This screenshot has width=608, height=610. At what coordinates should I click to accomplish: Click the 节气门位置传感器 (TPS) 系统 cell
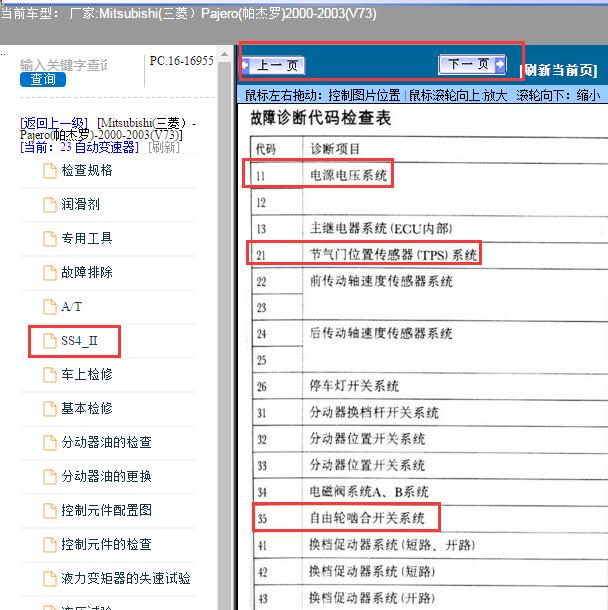[x=393, y=255]
